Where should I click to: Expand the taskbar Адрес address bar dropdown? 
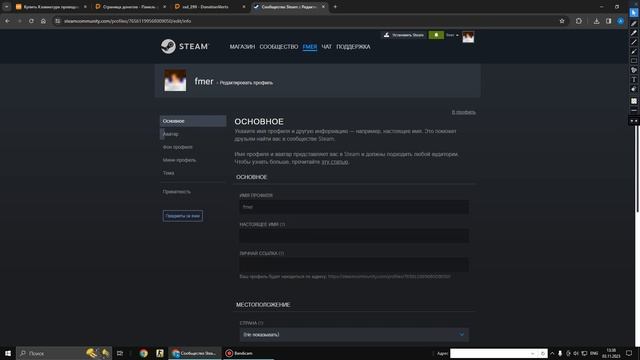tap(533, 353)
